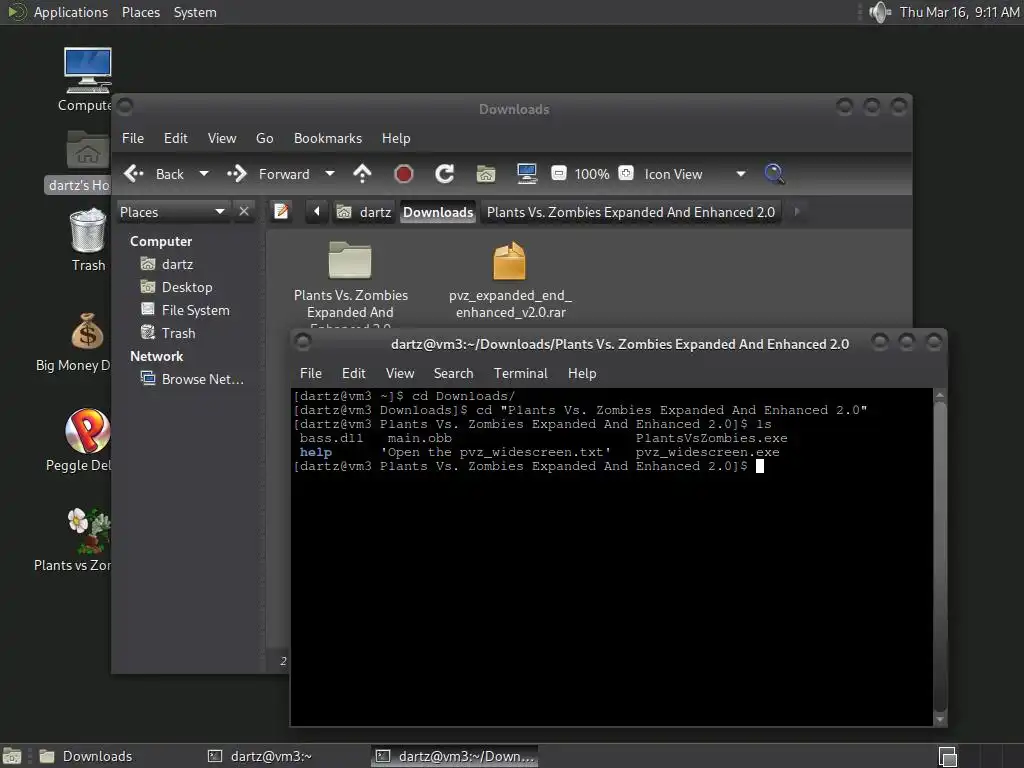Screen dimensions: 1024x768
Task: Open File menu in the terminal
Action: 311,374
